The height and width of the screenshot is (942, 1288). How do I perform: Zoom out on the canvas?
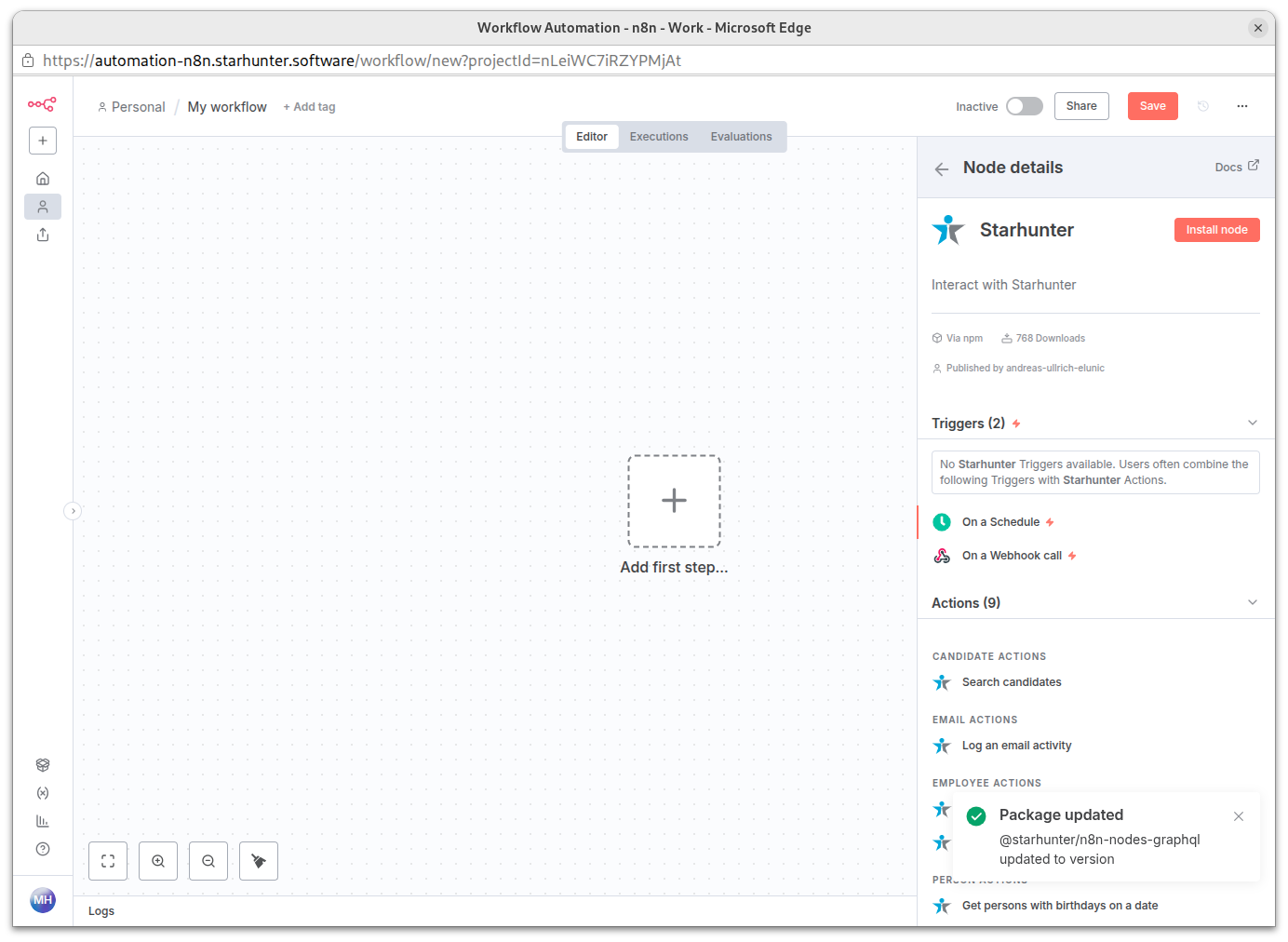208,861
